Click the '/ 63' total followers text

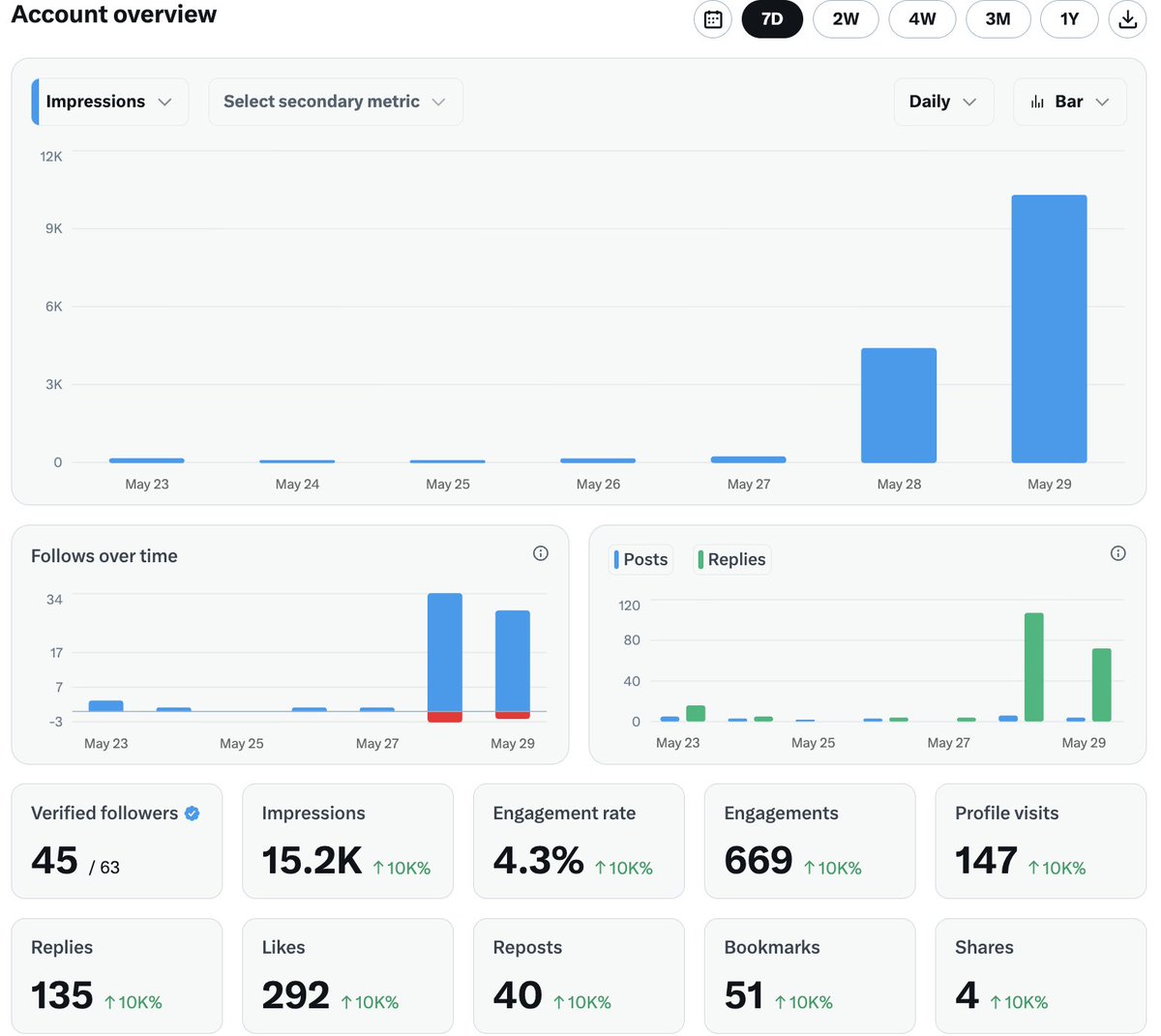coord(104,868)
